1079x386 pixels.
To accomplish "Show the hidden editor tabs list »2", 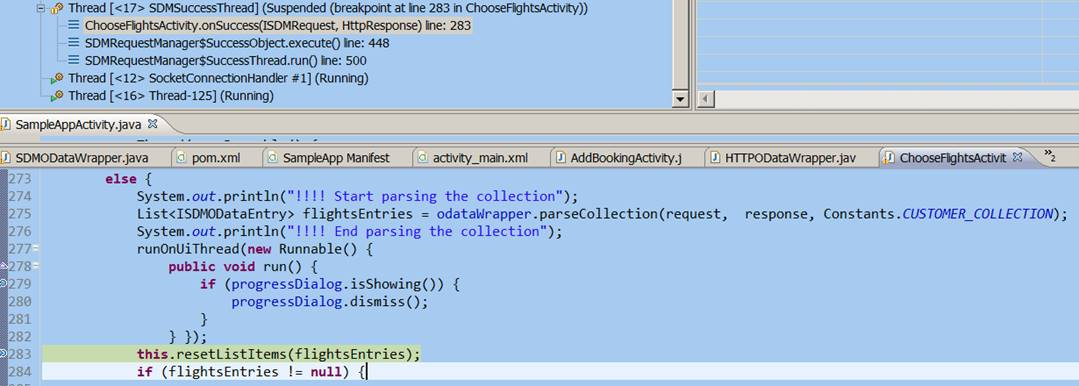I will click(1050, 156).
